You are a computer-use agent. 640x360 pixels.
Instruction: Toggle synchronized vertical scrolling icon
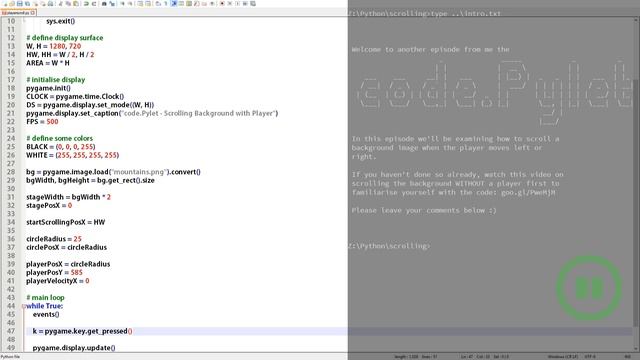point(141,4)
